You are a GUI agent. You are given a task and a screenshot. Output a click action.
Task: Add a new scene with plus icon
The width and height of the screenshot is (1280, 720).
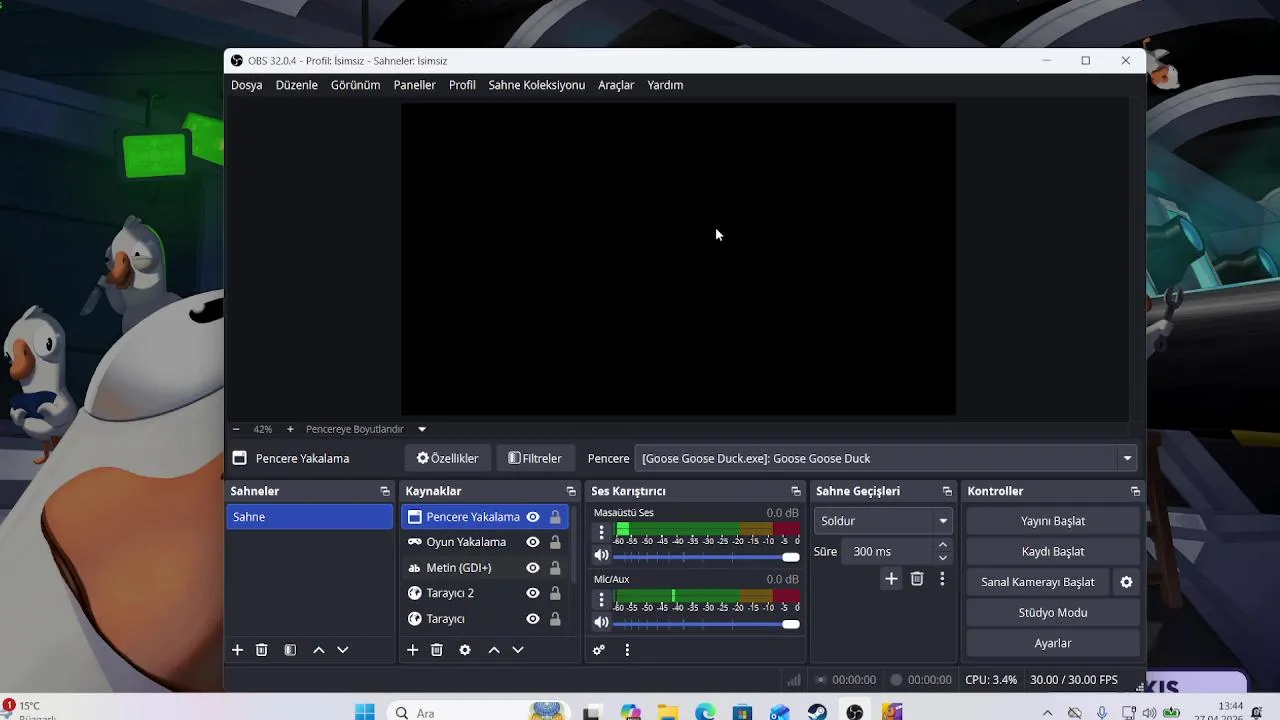click(x=237, y=650)
